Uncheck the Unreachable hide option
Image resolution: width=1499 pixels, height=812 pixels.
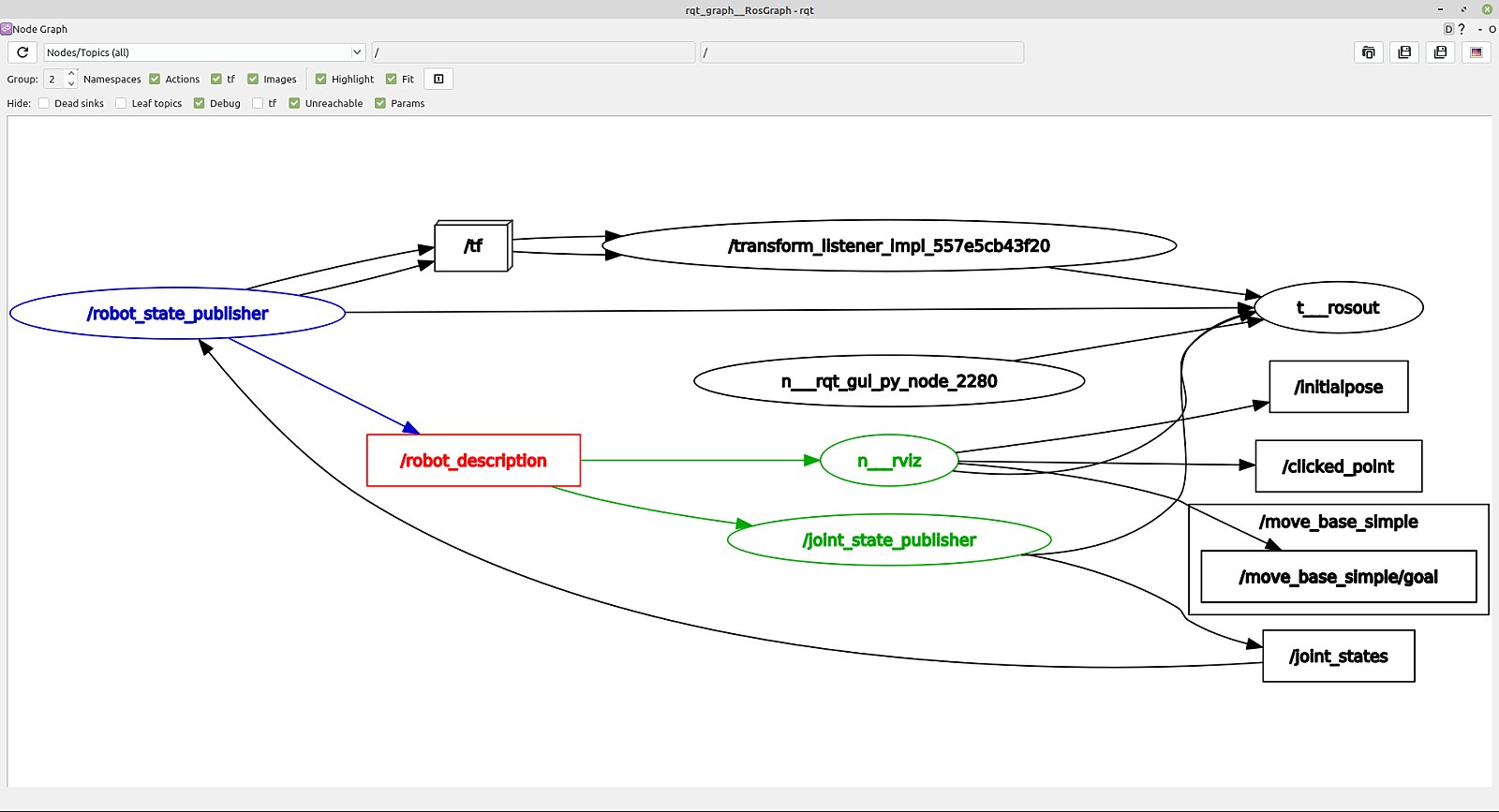(x=294, y=103)
